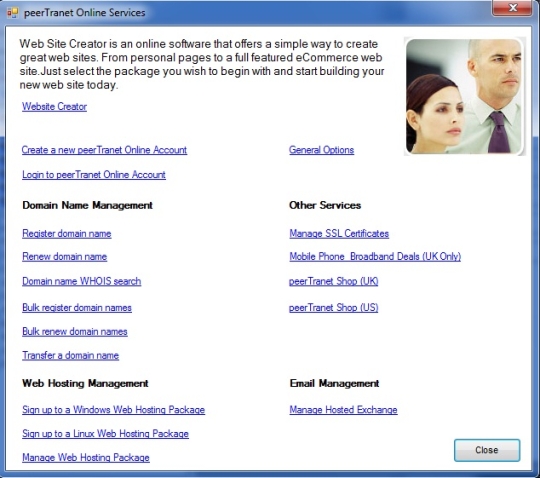Image resolution: width=540 pixels, height=478 pixels.
Task: Open Domain name WHOIS search
Action: point(82,281)
